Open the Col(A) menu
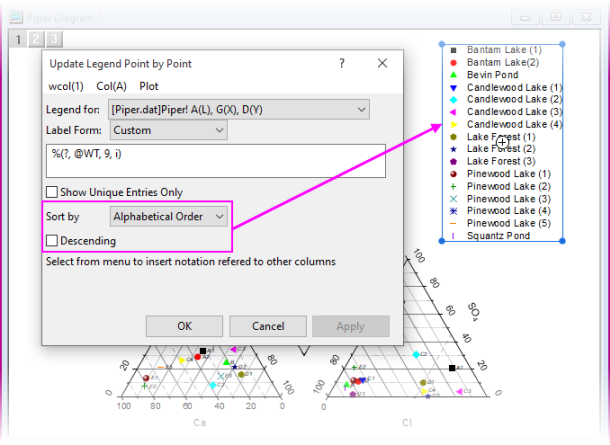 pos(109,86)
